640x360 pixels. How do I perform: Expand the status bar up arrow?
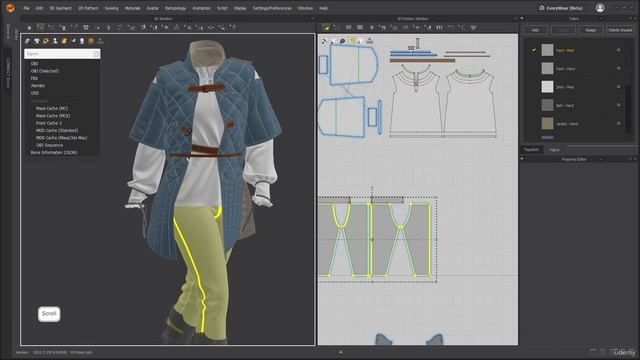coord(341,352)
